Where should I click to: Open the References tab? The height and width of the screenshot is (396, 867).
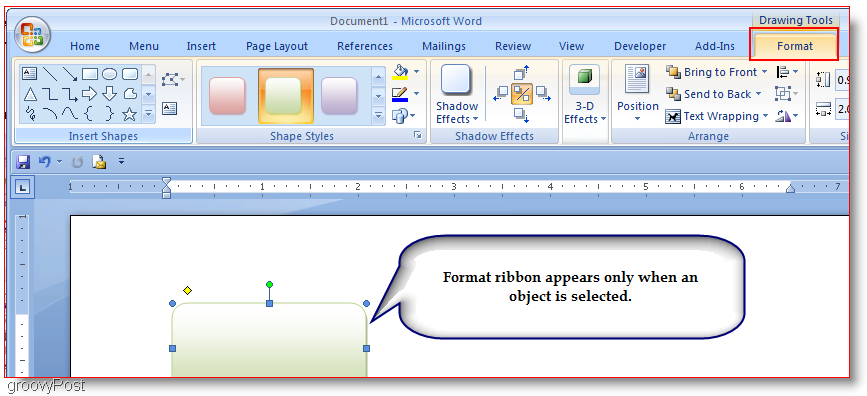[x=365, y=46]
